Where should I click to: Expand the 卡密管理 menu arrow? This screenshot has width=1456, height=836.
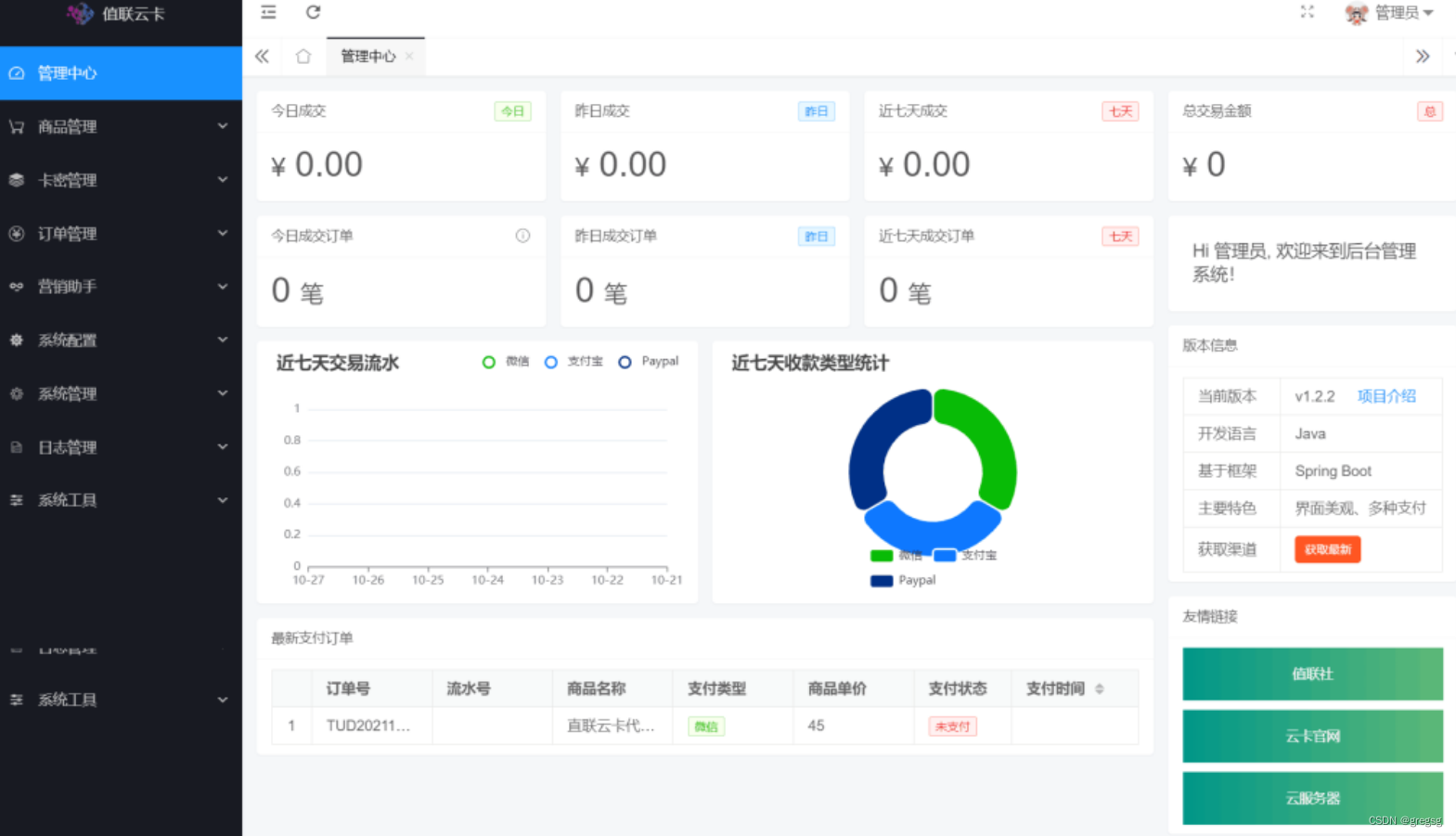223,179
